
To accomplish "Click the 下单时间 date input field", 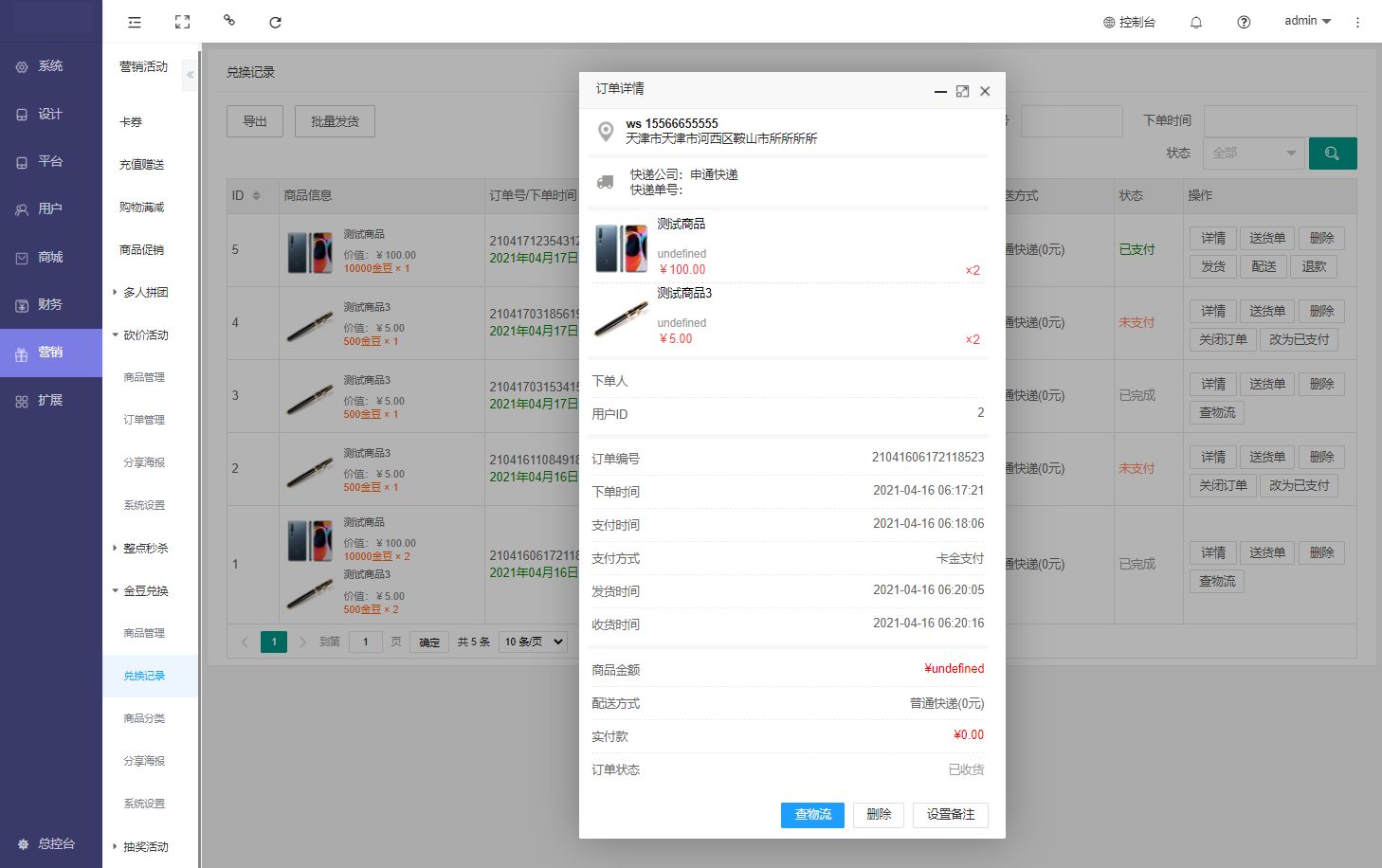I will click(x=1280, y=121).
